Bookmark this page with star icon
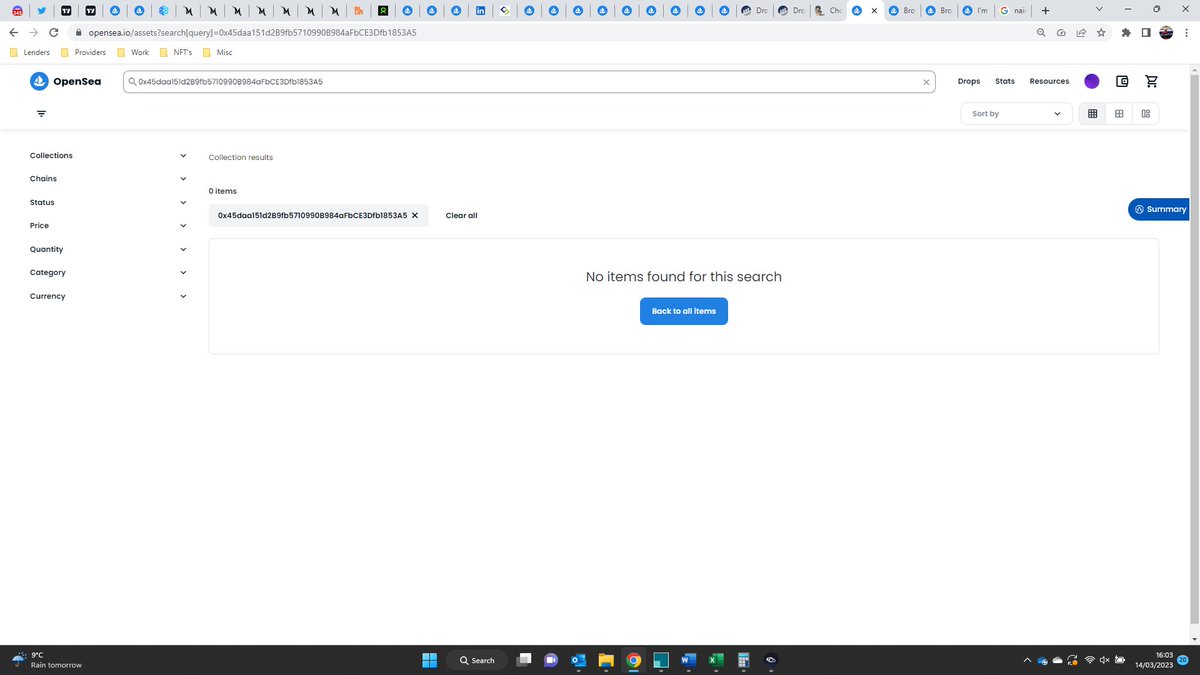 tap(1101, 32)
